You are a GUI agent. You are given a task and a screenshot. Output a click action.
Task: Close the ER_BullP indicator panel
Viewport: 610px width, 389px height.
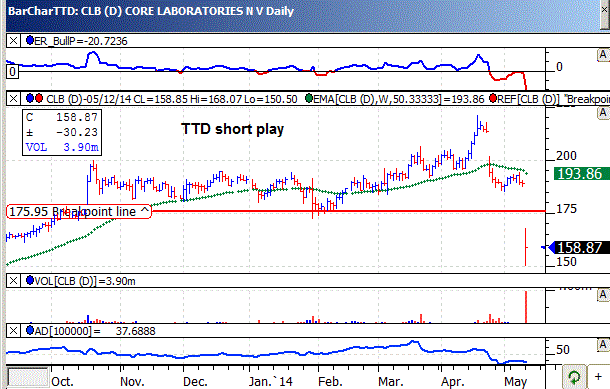pyautogui.click(x=13, y=40)
